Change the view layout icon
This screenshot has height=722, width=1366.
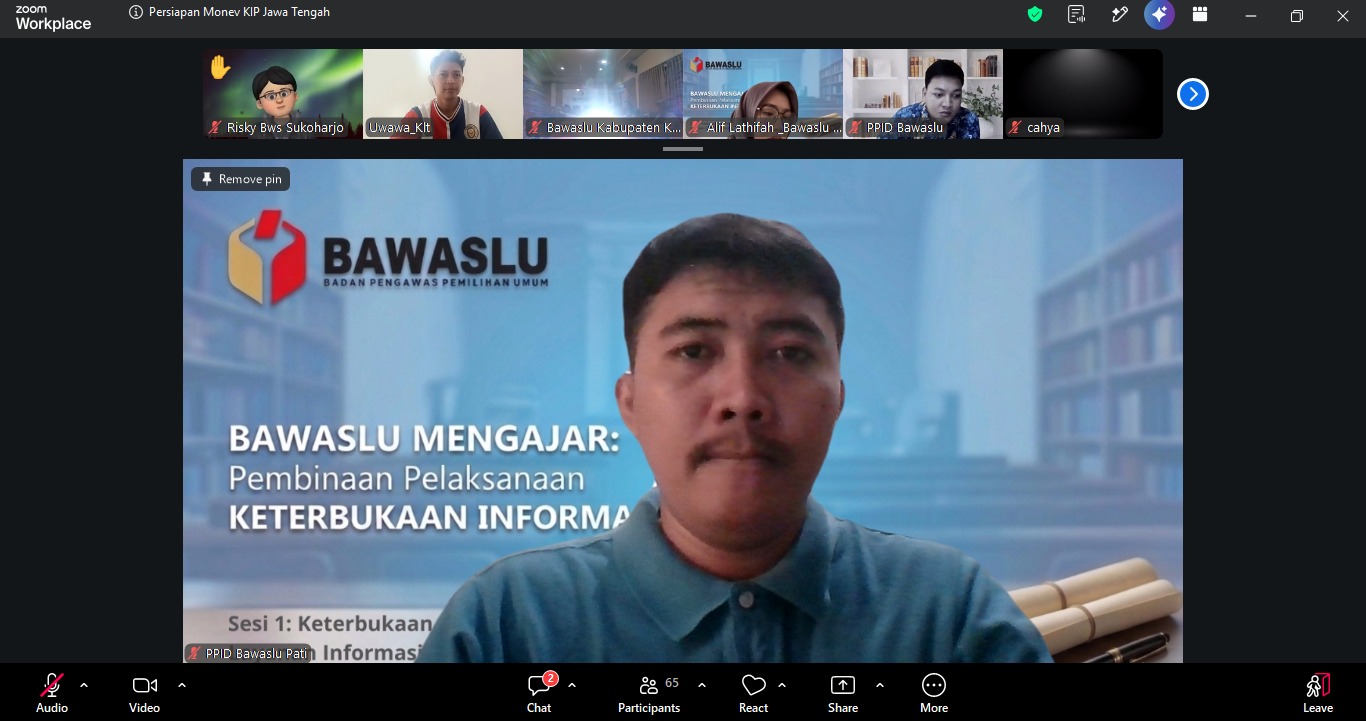(1200, 14)
